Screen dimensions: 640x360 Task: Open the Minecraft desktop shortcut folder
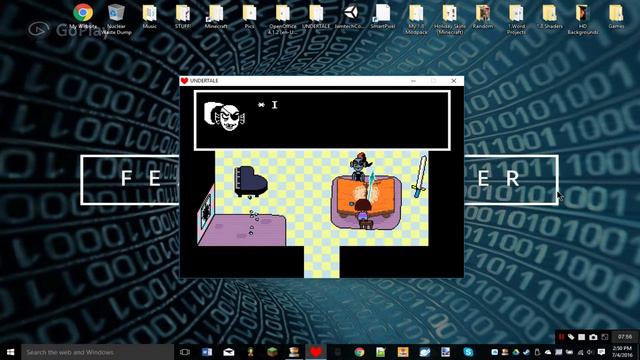216,16
